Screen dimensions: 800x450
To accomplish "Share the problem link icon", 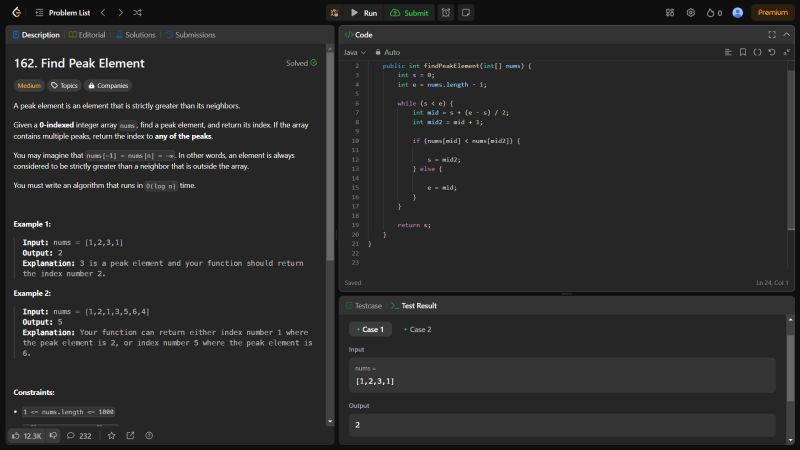I will (130, 435).
